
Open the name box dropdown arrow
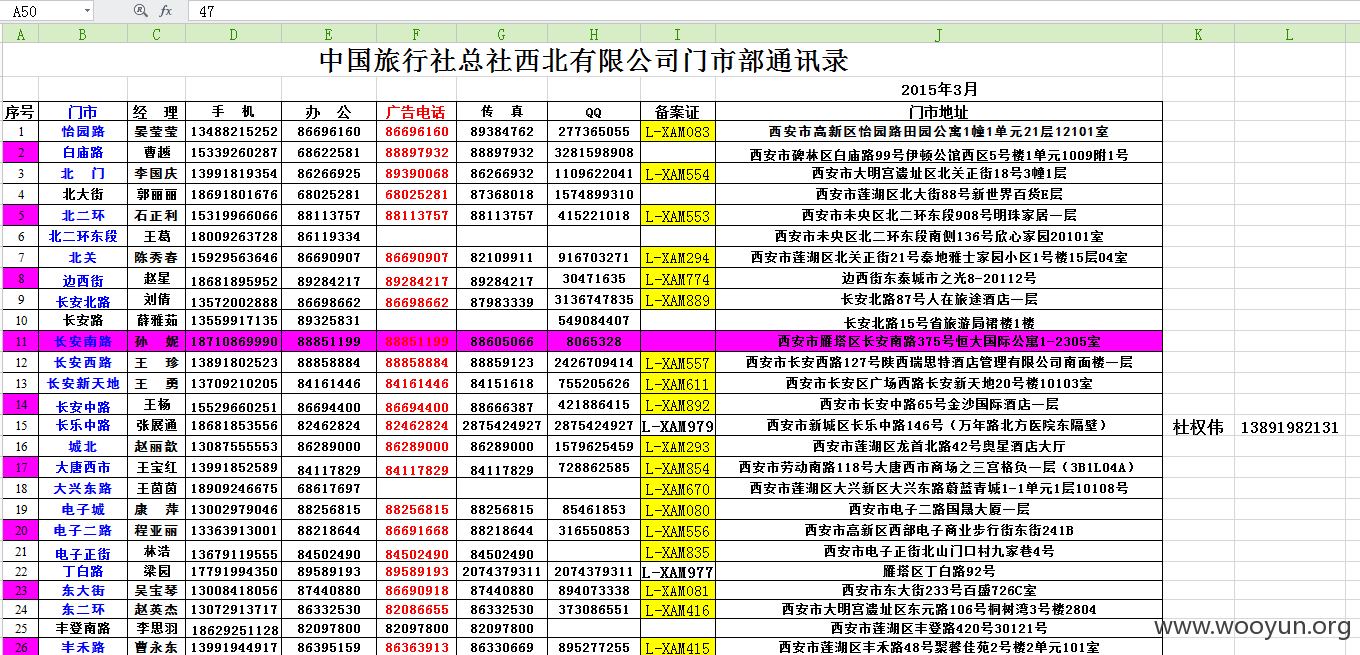(x=87, y=11)
